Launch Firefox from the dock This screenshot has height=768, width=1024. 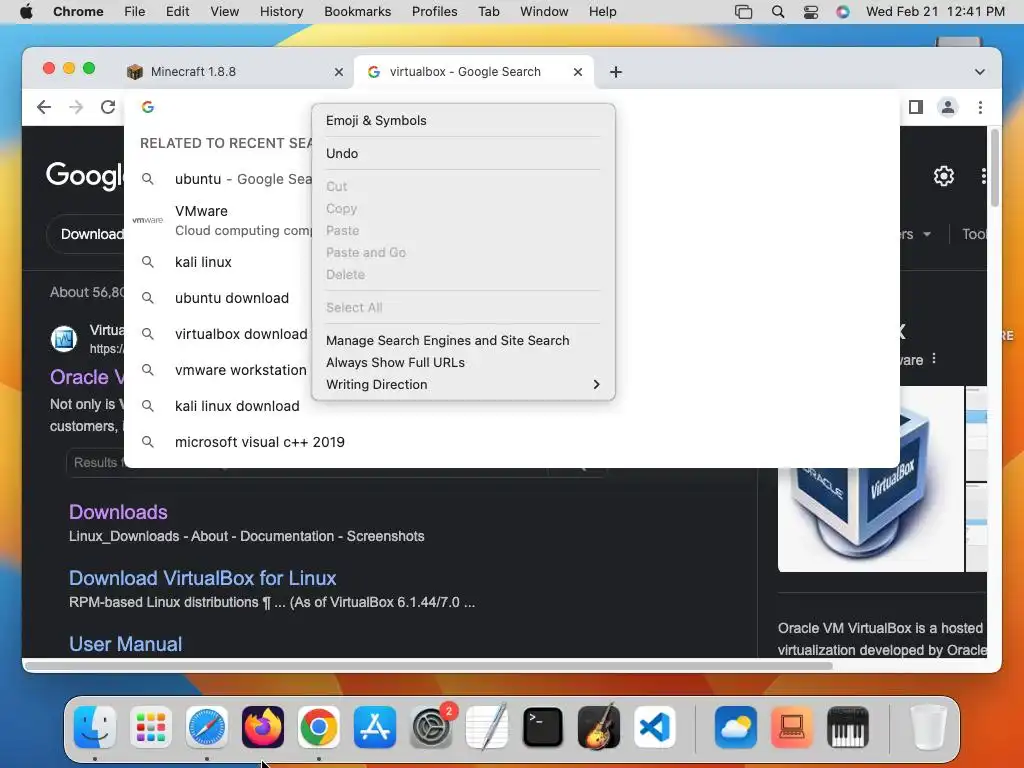263,726
